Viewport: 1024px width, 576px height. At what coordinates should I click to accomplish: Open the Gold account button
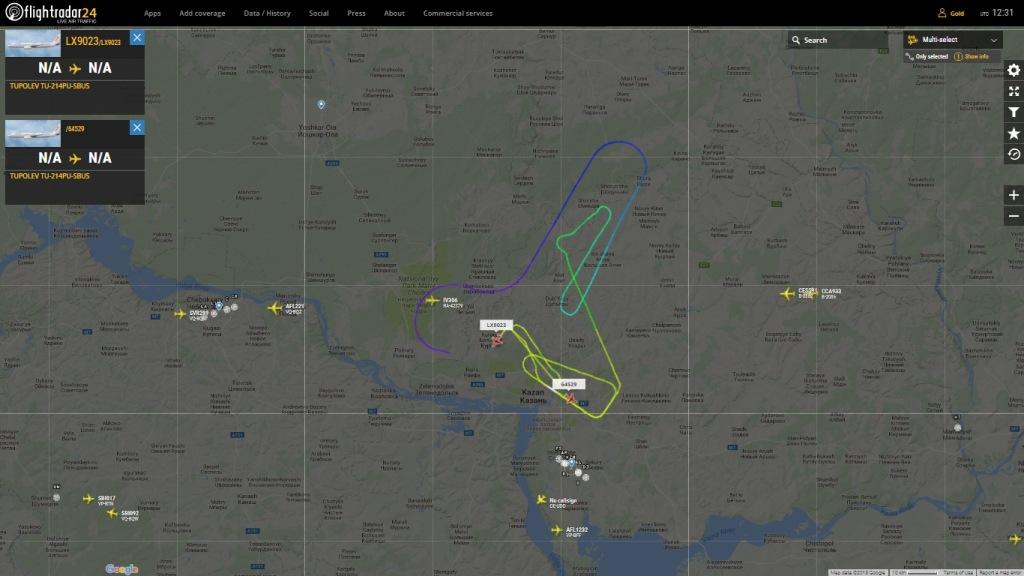click(x=951, y=13)
